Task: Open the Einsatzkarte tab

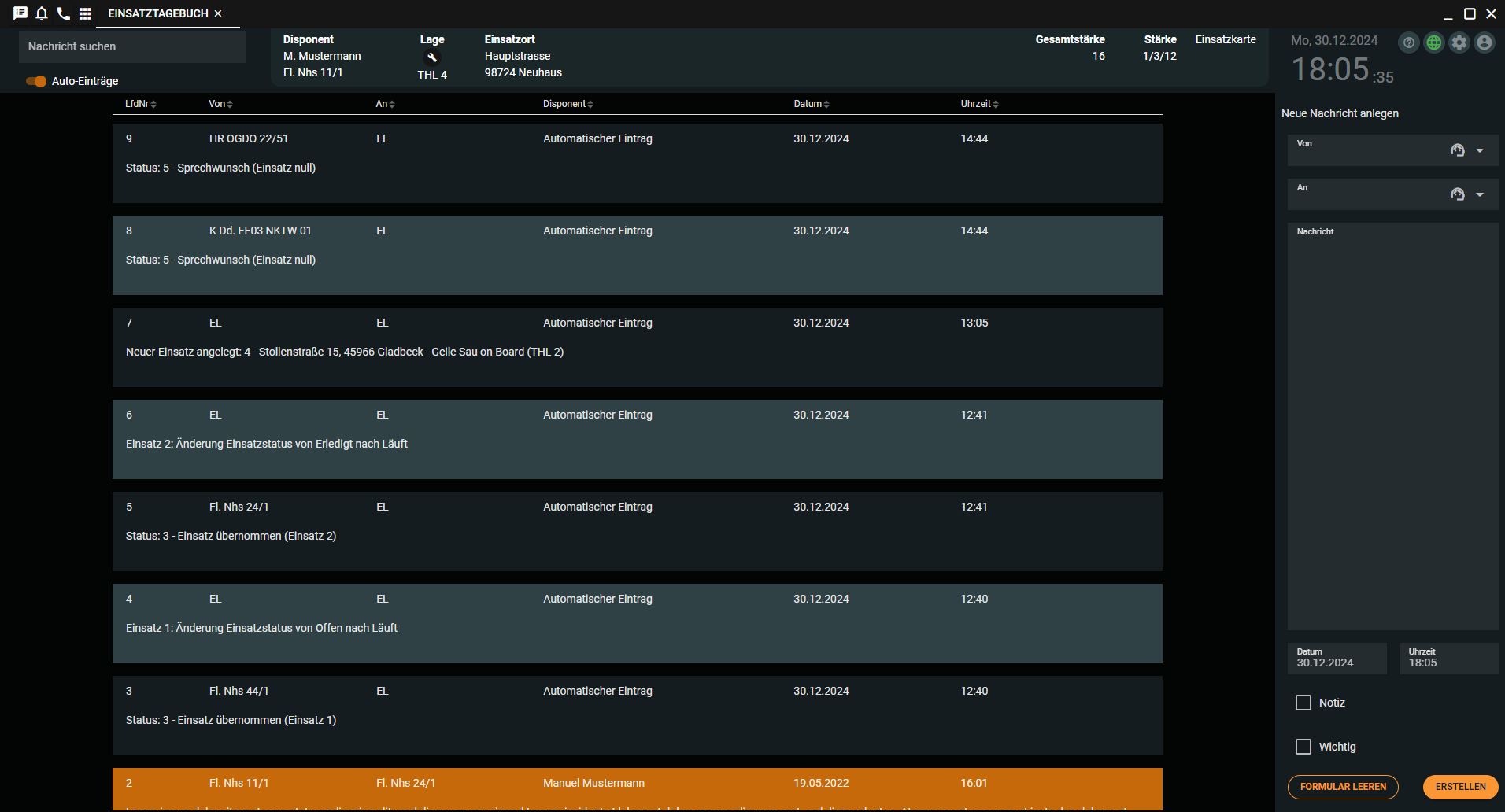Action: click(1226, 39)
